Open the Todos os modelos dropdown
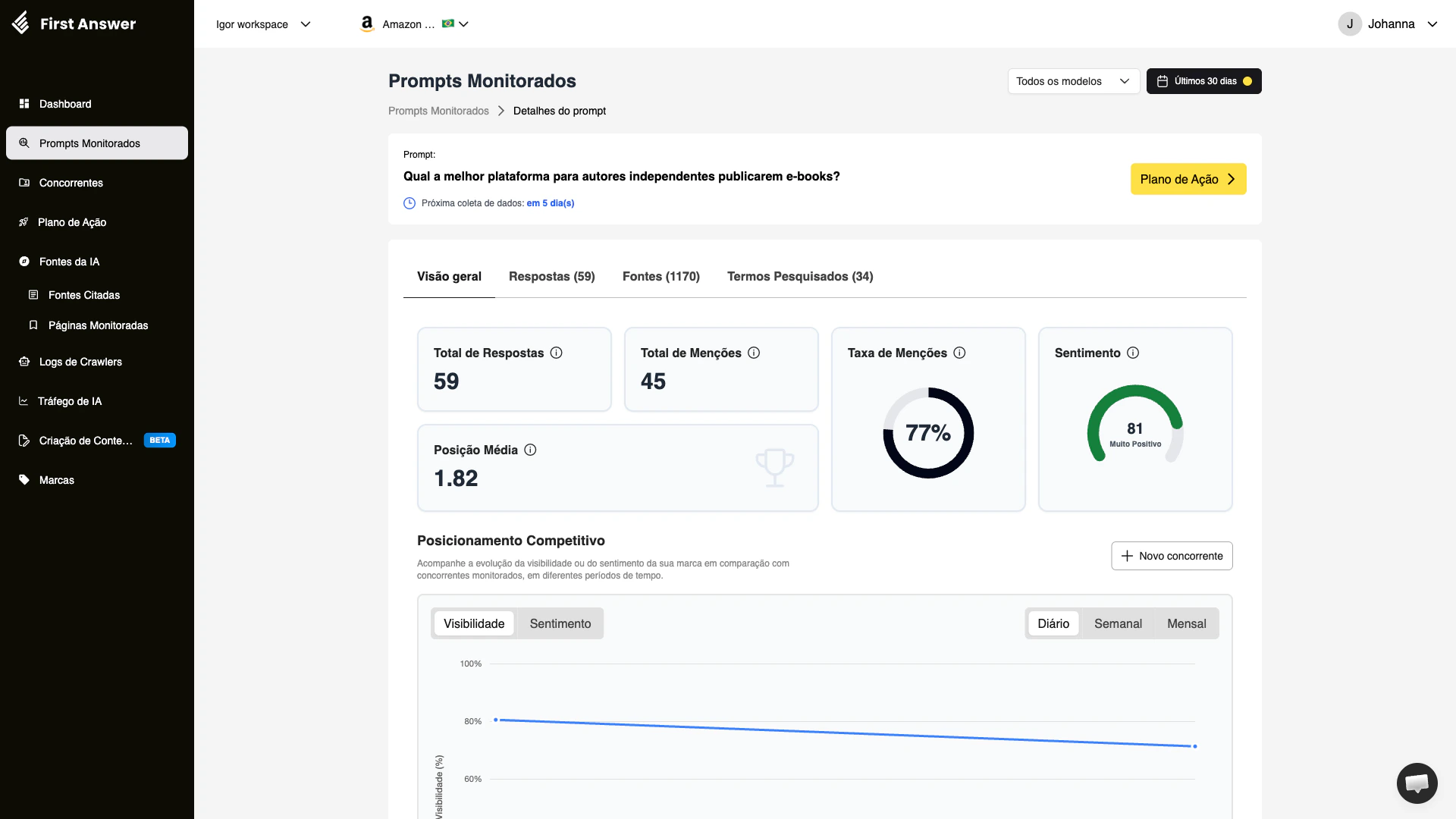 (x=1073, y=81)
